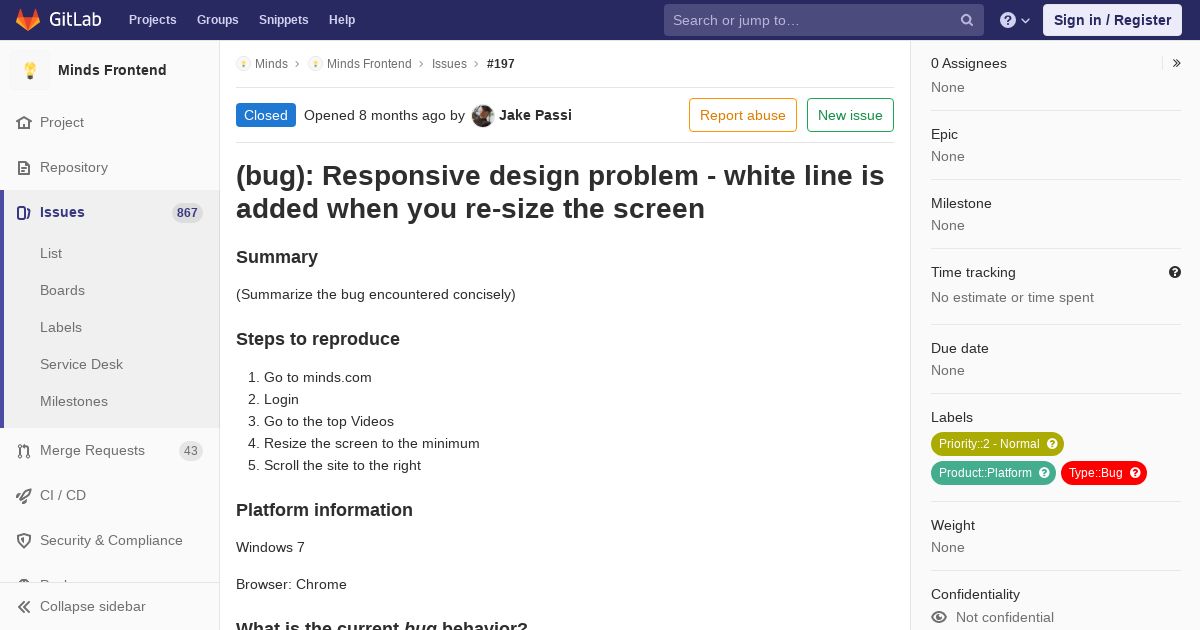Click the issue title heading text
This screenshot has width=1200, height=630.
[x=560, y=192]
